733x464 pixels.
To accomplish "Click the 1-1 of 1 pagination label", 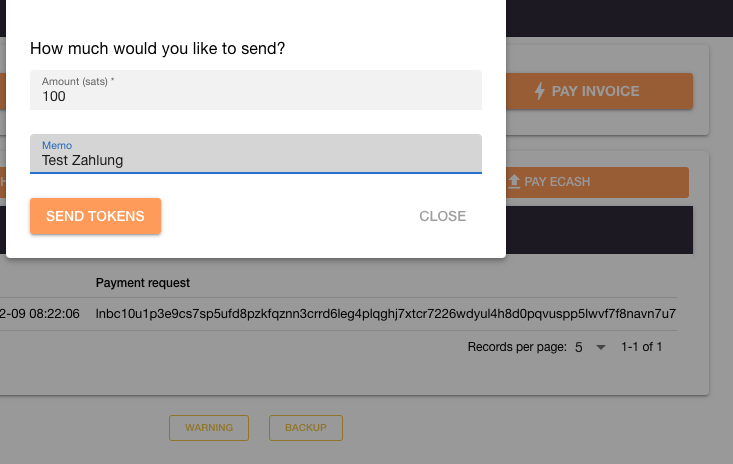I will click(641, 347).
